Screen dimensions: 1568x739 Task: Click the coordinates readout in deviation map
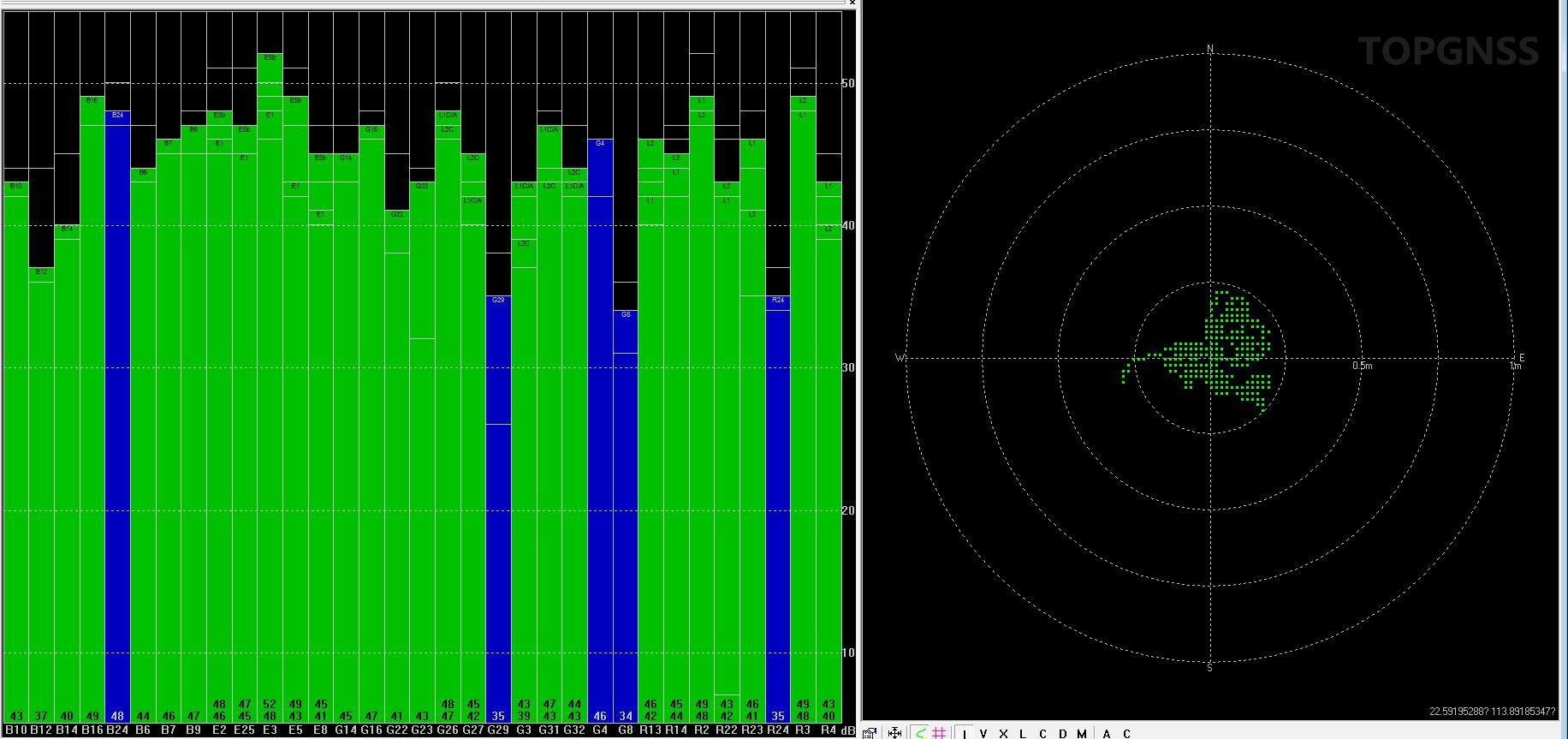point(1492,712)
